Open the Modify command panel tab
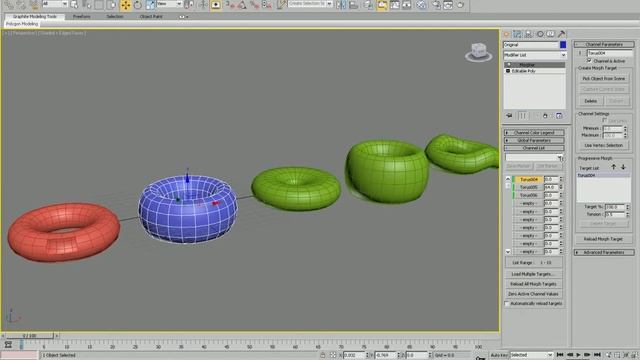Screen dimensions: 640x360 click(x=517, y=34)
